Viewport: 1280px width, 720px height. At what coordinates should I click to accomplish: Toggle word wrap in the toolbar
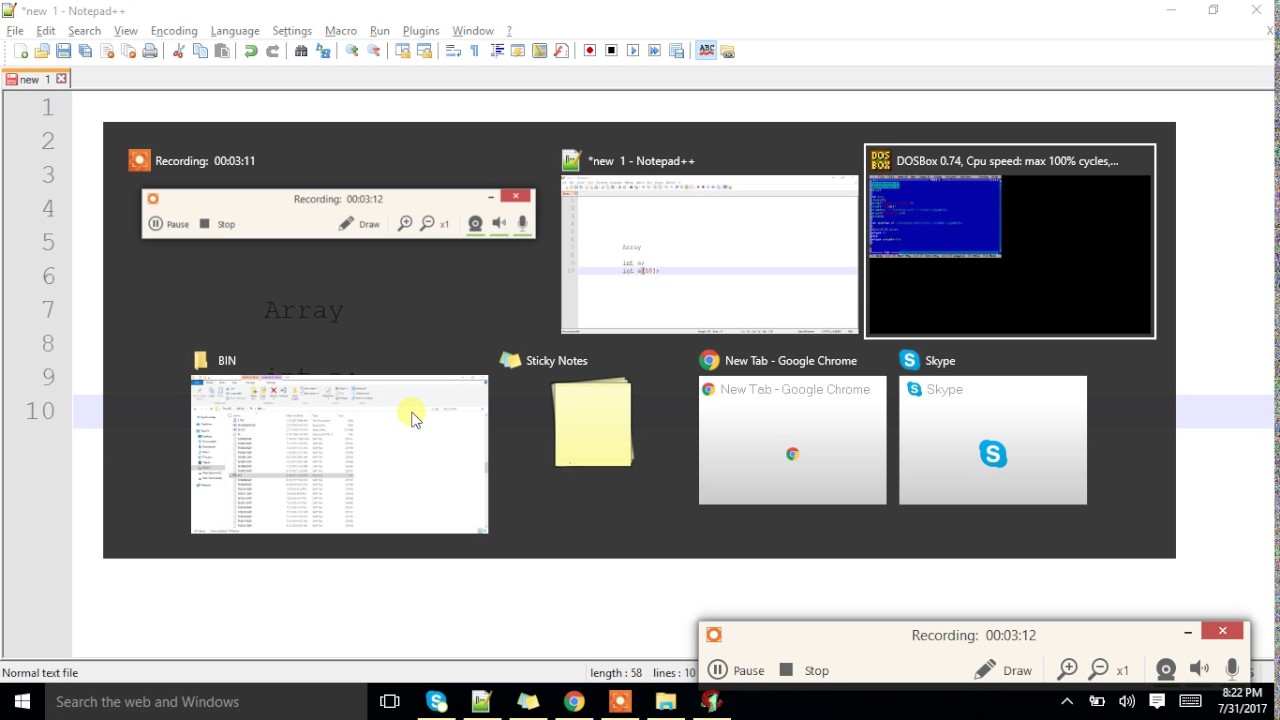tap(453, 51)
